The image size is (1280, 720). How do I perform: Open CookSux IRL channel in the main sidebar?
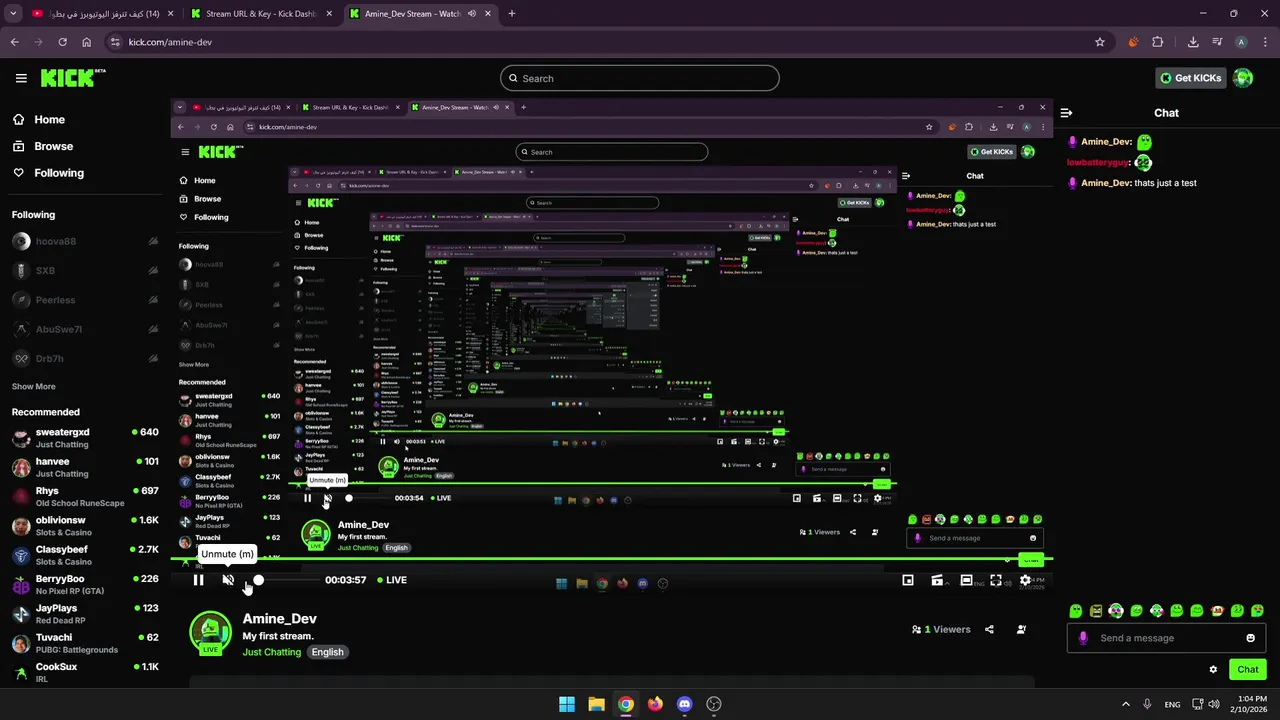[85, 672]
